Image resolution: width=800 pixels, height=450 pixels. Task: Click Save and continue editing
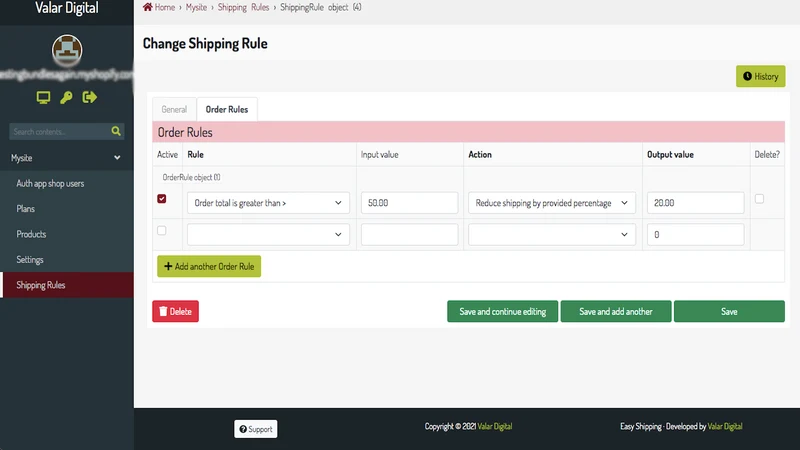pos(503,311)
